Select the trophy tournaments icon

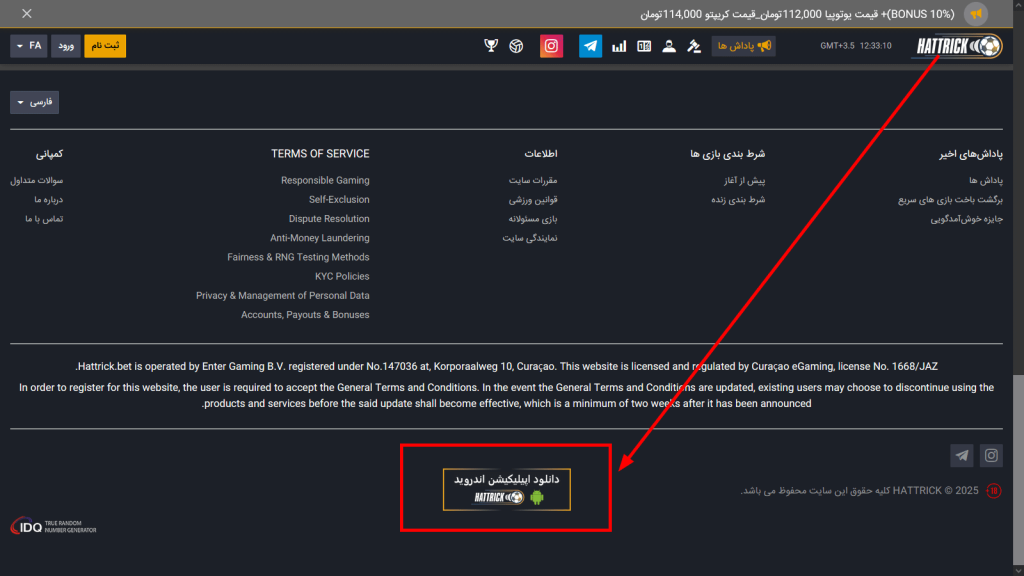491,45
